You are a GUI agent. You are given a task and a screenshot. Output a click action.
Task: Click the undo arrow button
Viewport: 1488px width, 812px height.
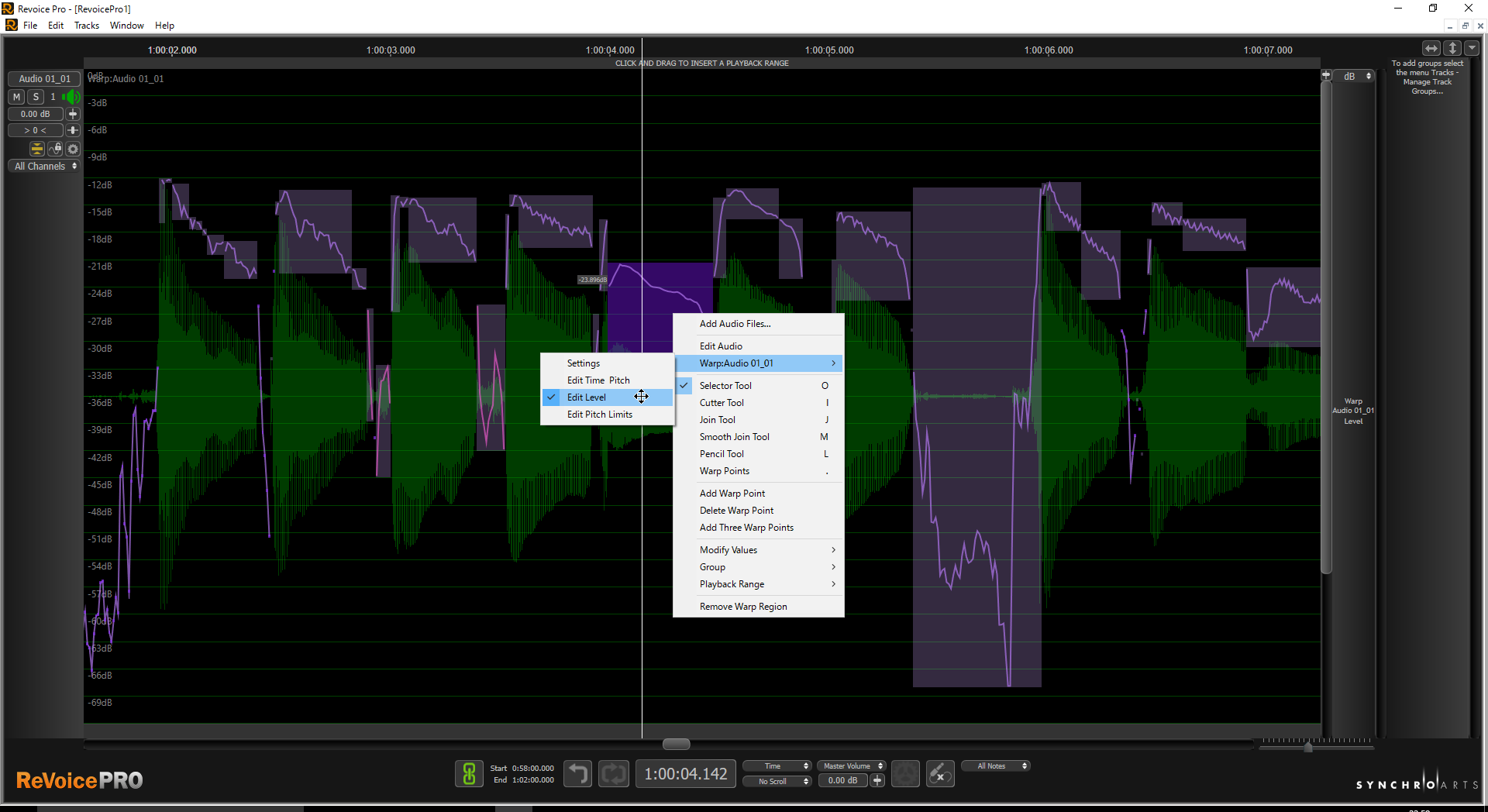click(577, 773)
